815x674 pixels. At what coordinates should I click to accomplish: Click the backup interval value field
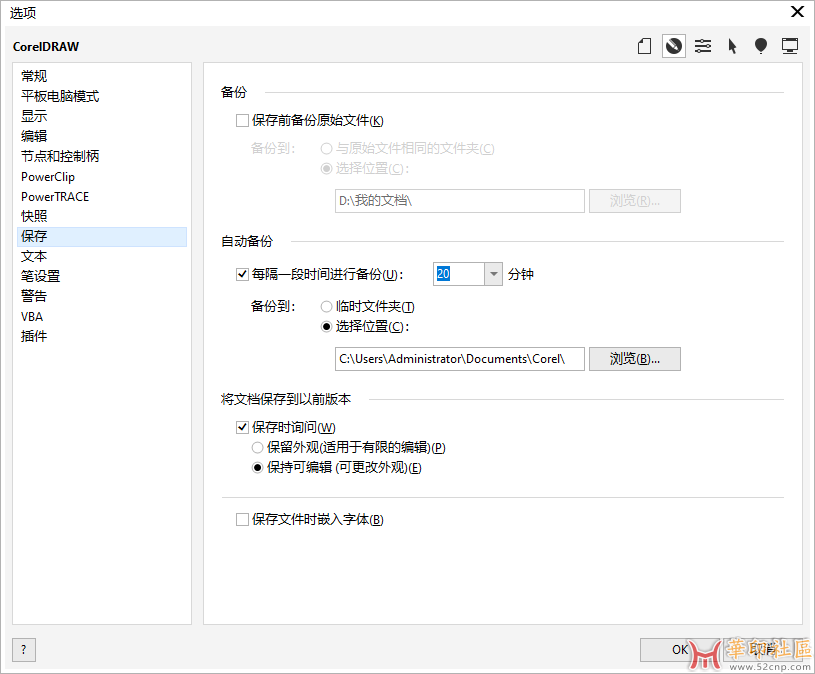click(458, 274)
